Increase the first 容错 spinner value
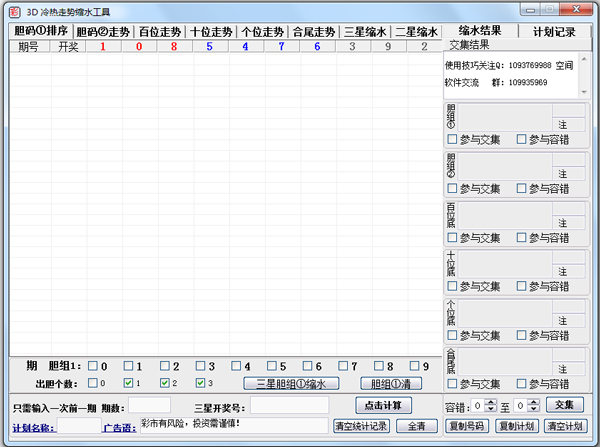This screenshot has height=447, width=600. pyautogui.click(x=492, y=401)
